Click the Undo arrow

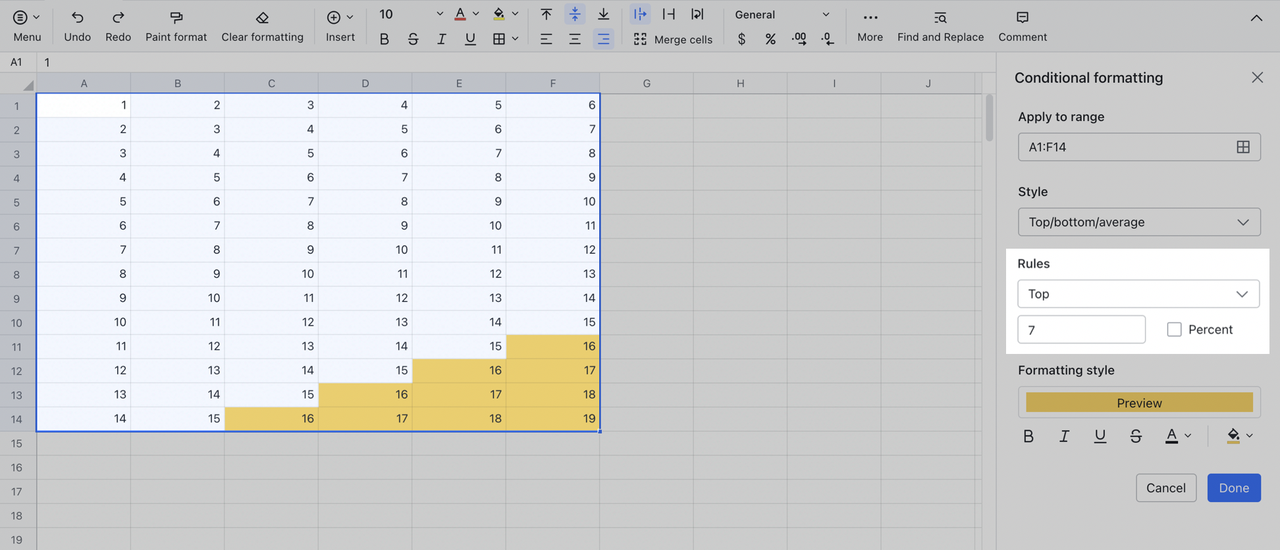tap(77, 18)
